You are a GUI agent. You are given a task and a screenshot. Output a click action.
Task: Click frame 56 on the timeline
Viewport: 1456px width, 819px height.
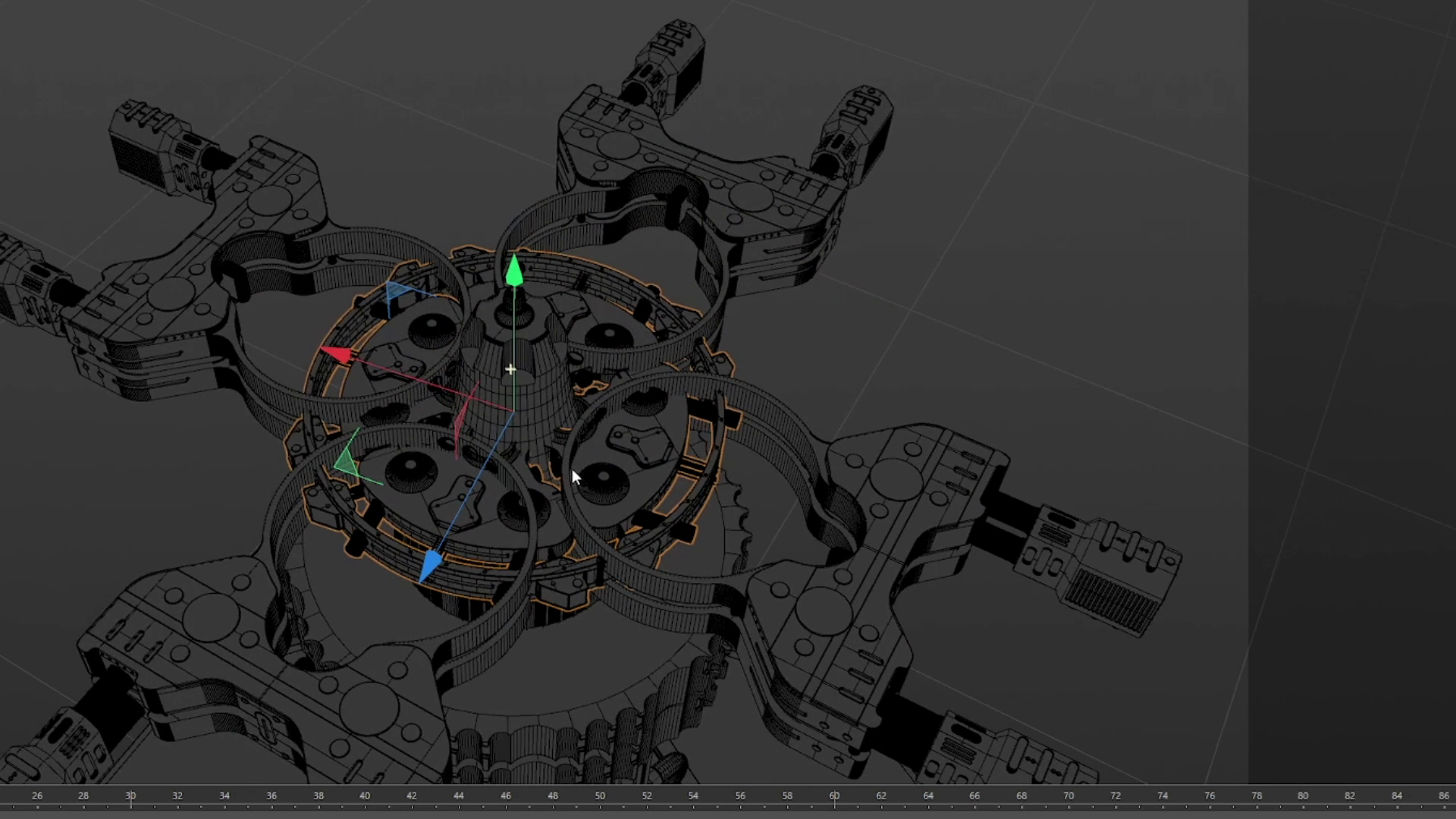740,795
